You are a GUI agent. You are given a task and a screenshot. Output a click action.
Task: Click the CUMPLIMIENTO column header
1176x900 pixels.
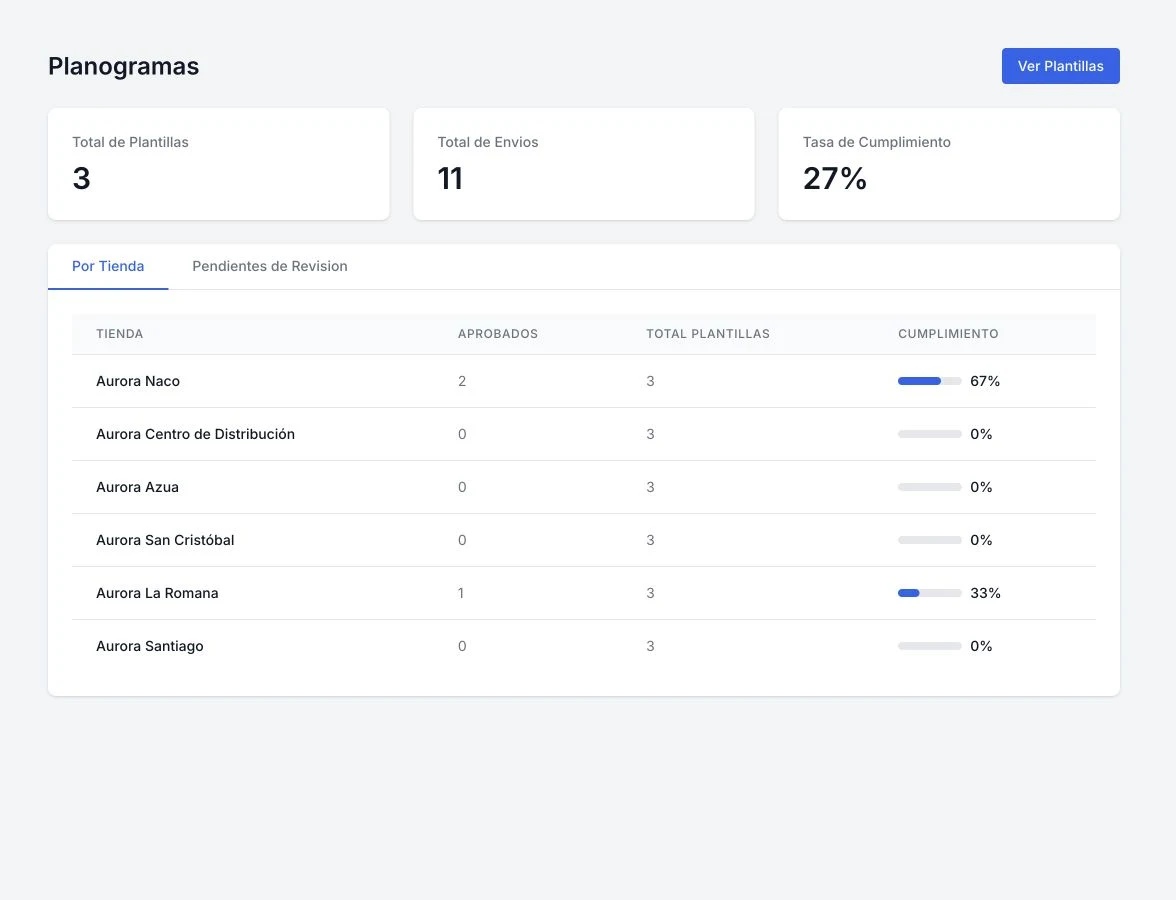click(x=948, y=334)
